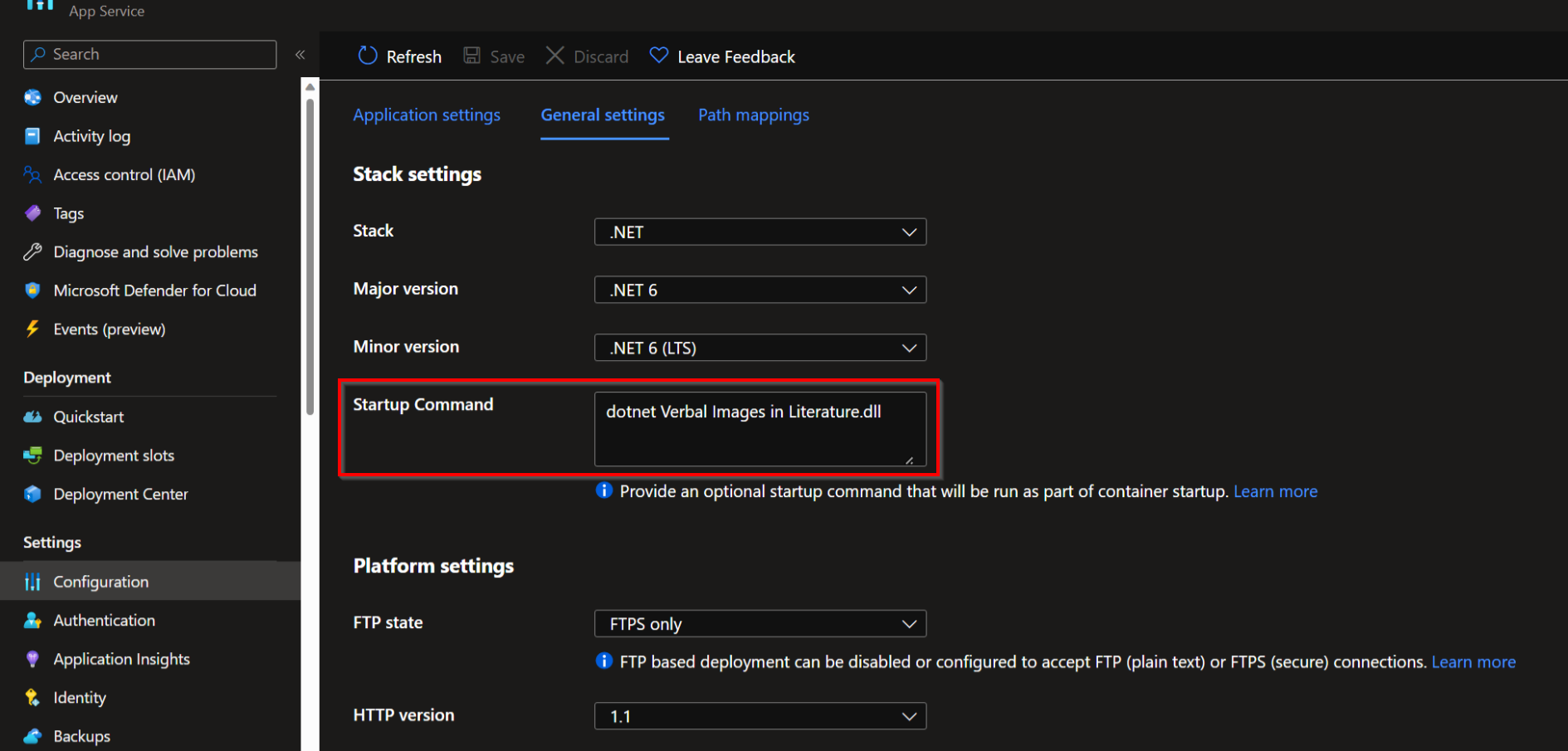This screenshot has width=1568, height=751.
Task: Click the Events lightning bolt icon
Action: (32, 329)
